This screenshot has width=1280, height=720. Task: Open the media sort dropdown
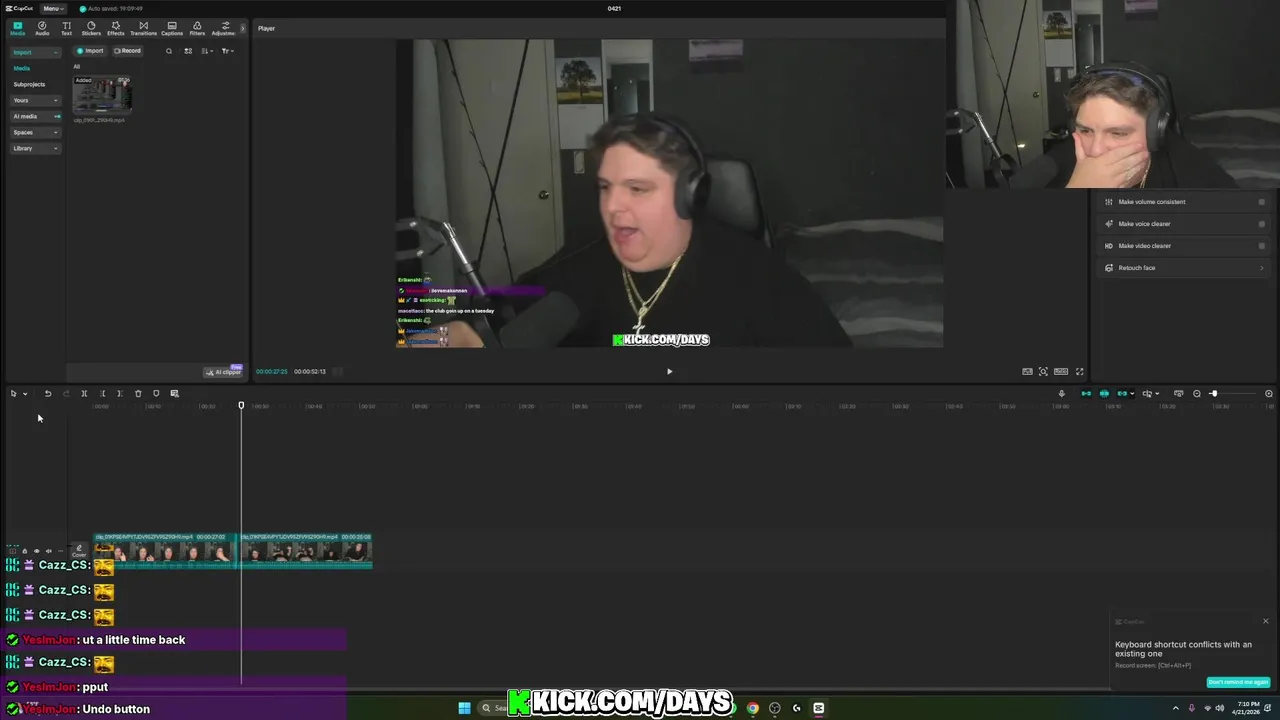click(x=206, y=51)
